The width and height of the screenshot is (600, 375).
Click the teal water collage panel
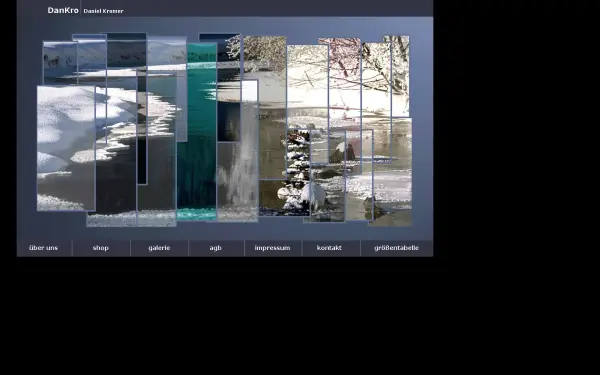[x=197, y=132]
